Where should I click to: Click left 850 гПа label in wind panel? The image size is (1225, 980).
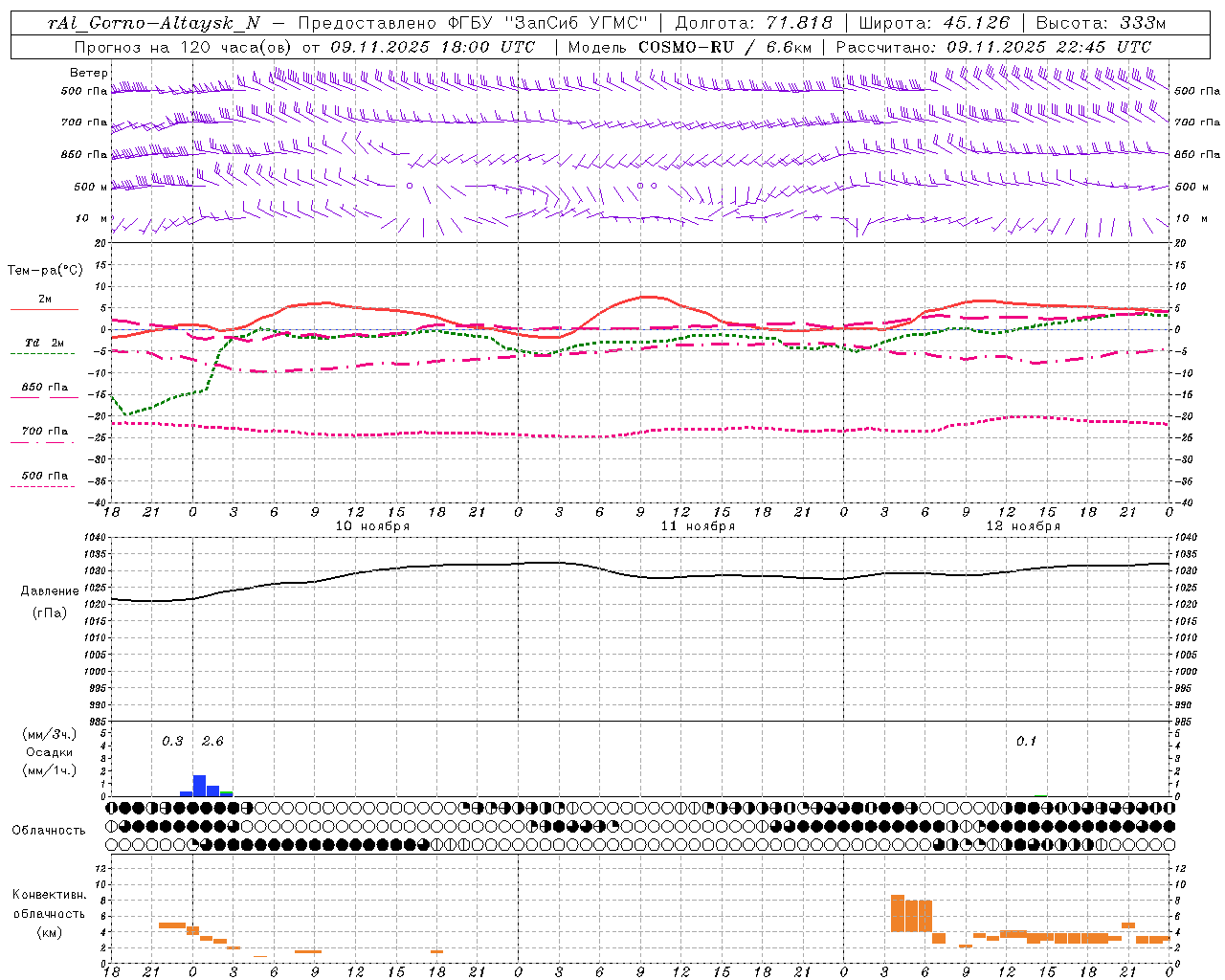coord(84,154)
